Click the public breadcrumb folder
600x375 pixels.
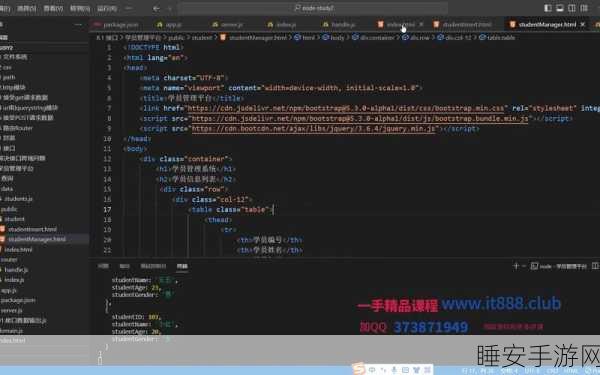[176, 38]
